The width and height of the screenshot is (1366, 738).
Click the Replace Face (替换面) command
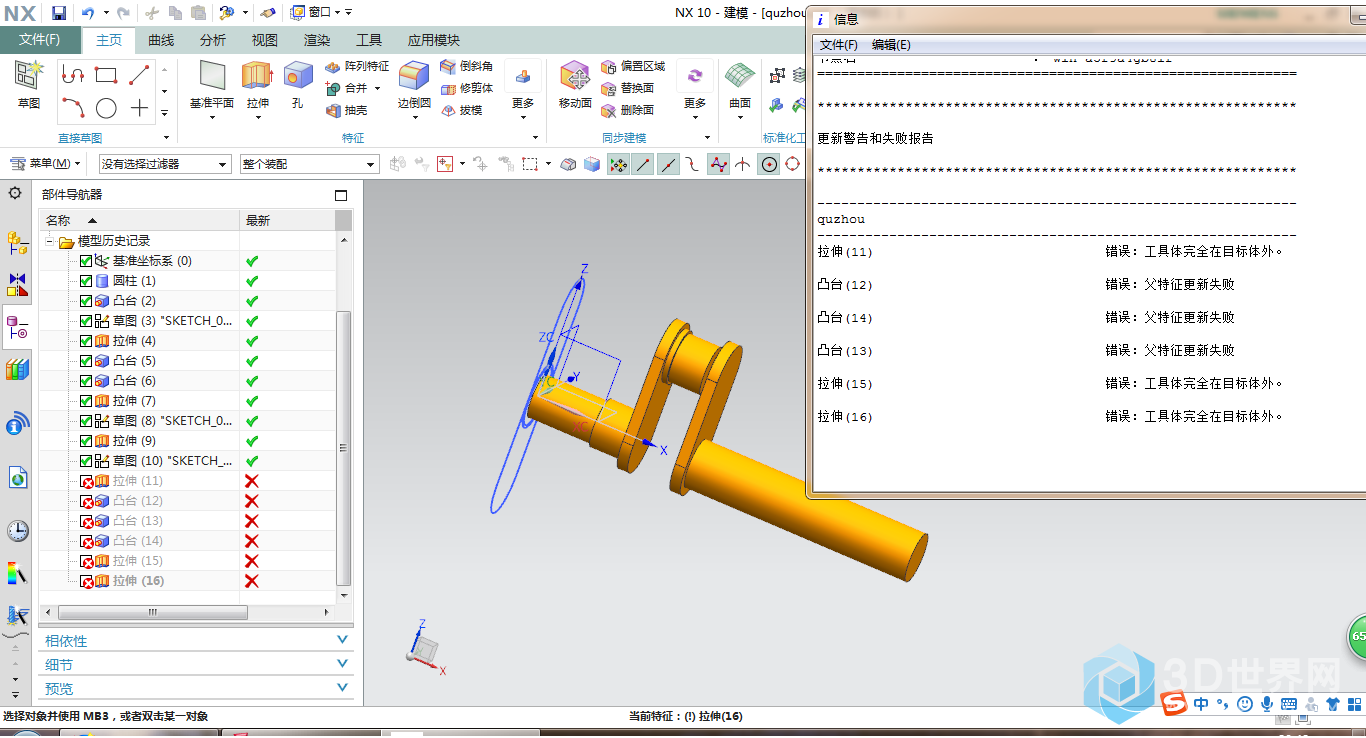(628, 88)
